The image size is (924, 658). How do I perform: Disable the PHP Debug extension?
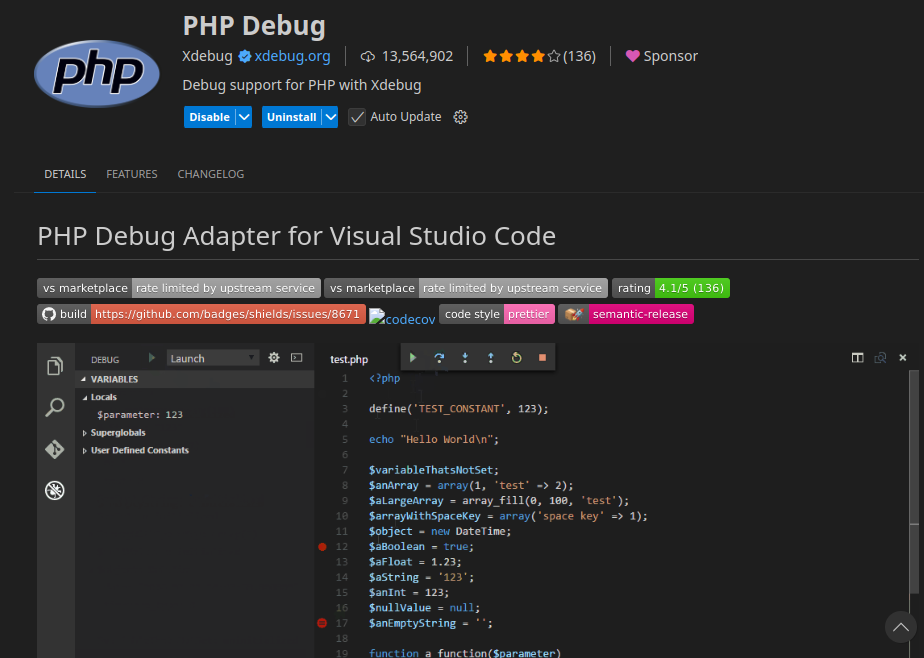tap(209, 117)
